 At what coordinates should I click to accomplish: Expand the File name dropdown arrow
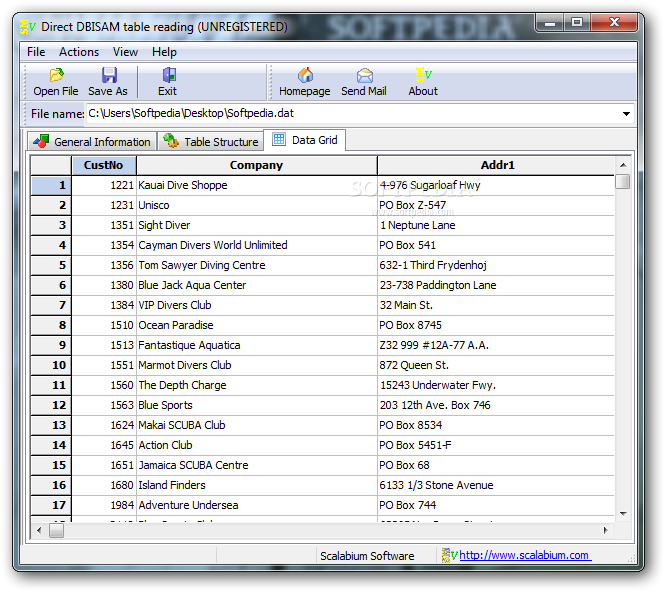626,114
